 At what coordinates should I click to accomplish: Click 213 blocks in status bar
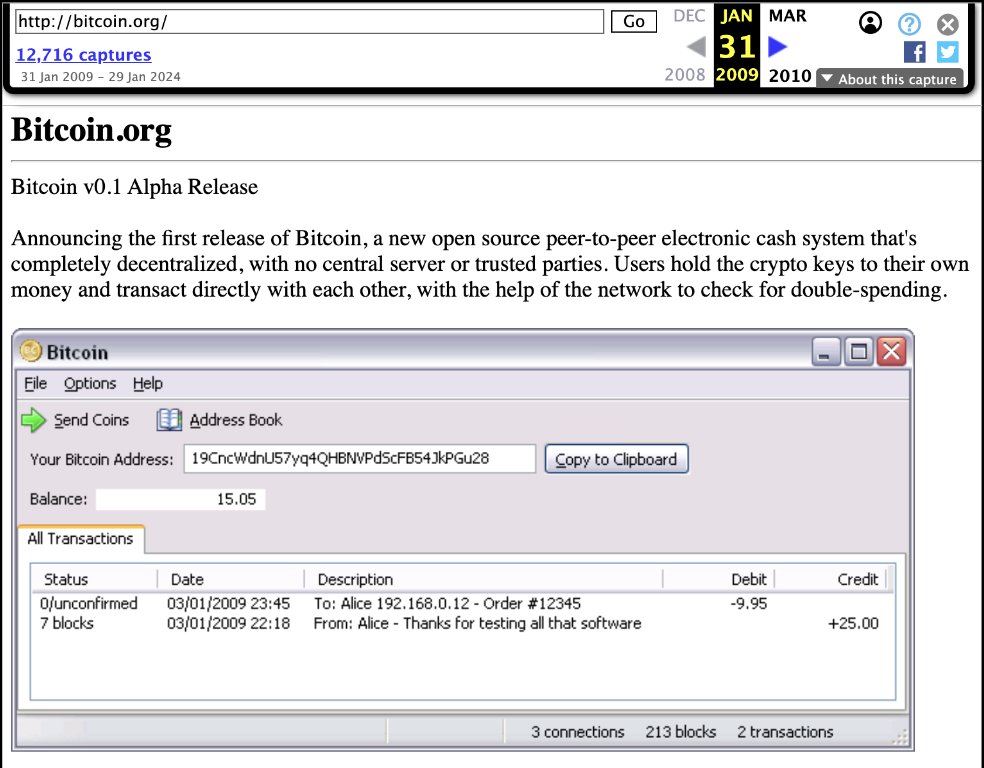pos(680,732)
